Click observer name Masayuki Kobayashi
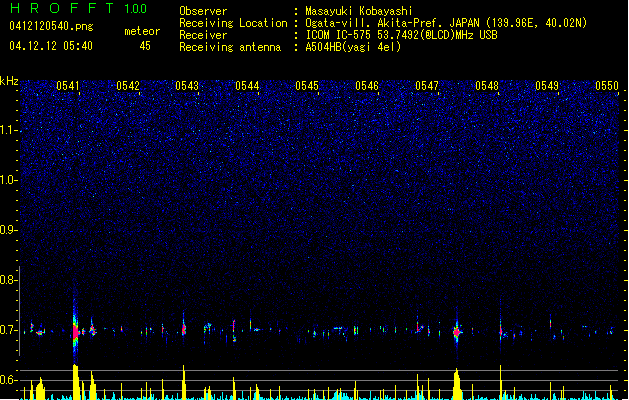Viewport: 629px width, 400px height. point(359,11)
